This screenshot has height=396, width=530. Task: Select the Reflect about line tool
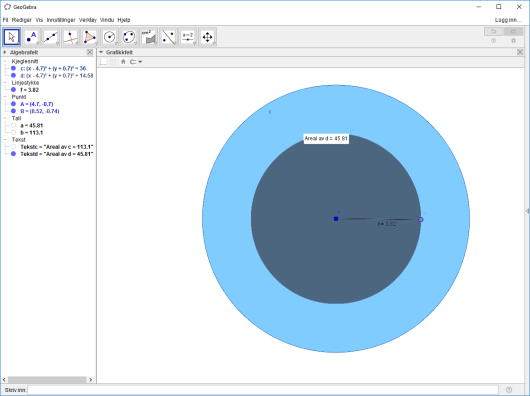(168, 37)
